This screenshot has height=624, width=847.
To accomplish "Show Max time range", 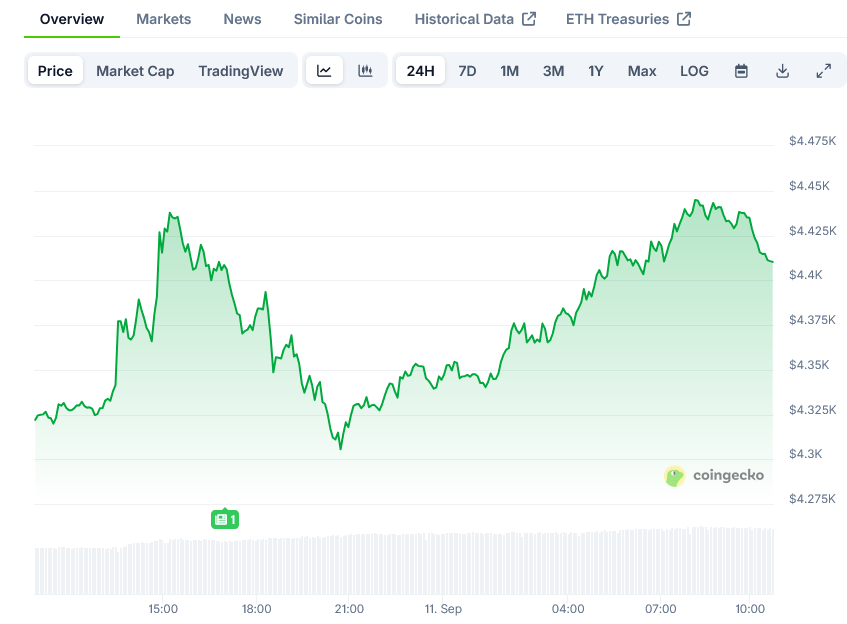I will coord(642,71).
